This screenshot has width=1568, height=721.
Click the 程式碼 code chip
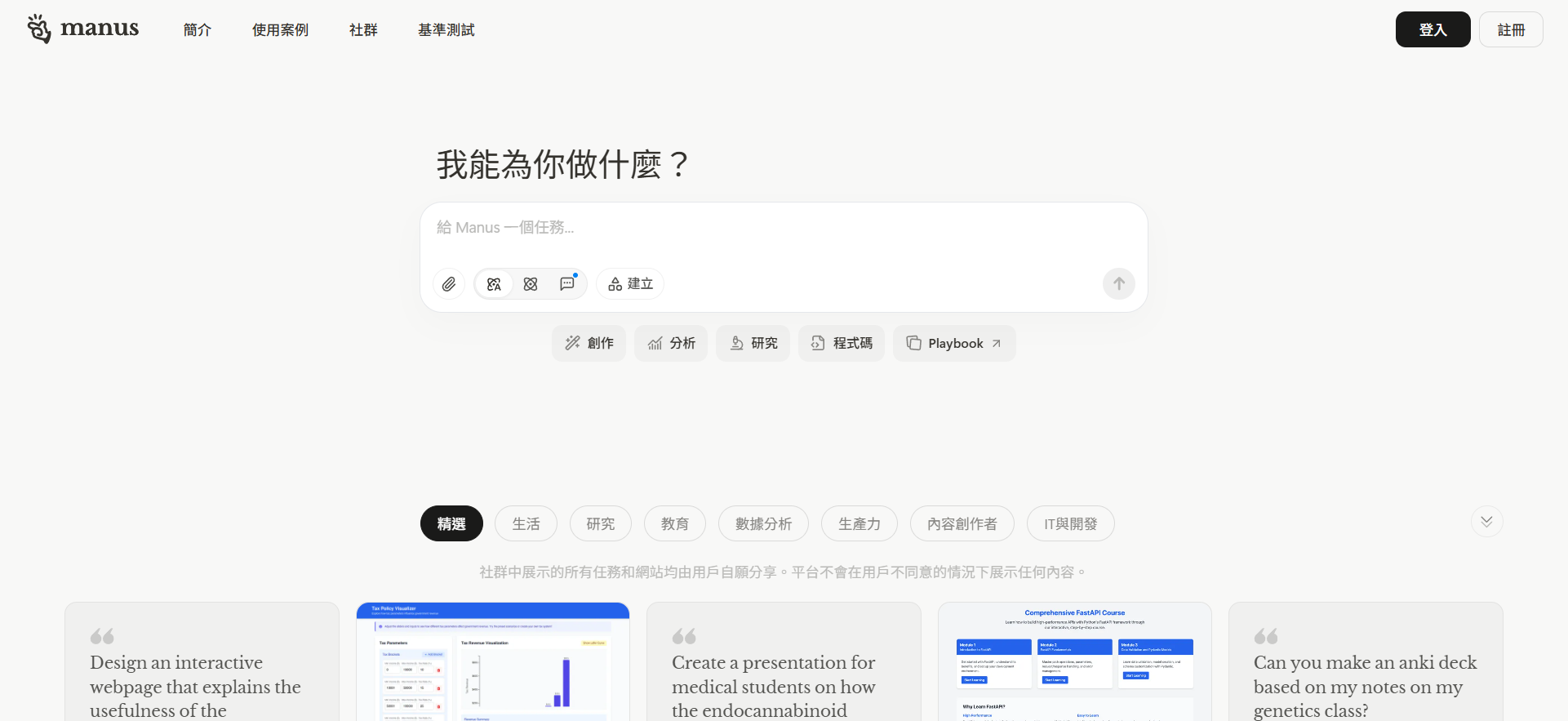pyautogui.click(x=842, y=344)
